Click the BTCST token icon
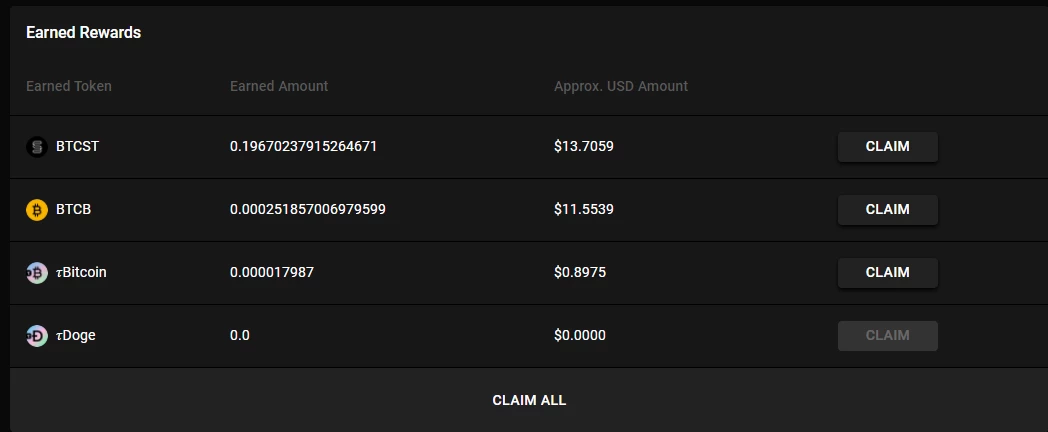 [37, 147]
